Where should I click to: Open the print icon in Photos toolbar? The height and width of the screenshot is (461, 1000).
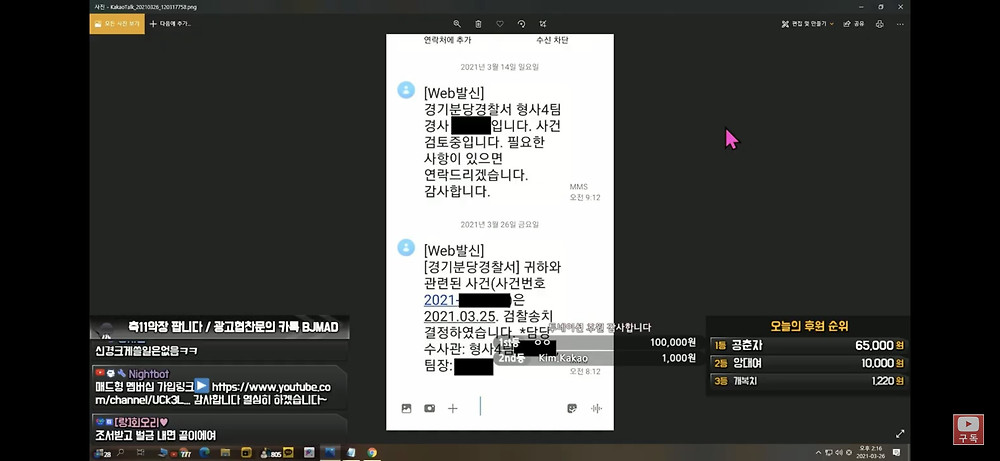[879, 24]
